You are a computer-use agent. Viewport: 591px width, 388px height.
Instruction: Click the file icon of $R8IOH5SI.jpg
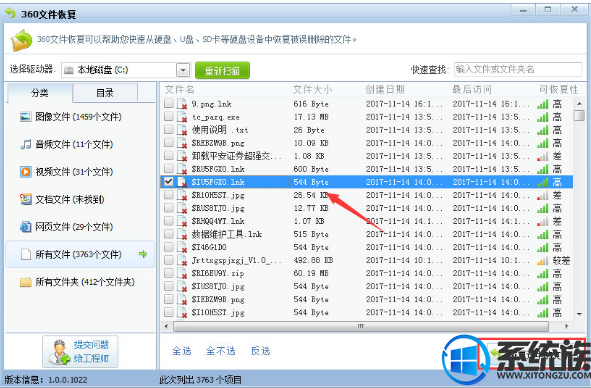point(182,195)
